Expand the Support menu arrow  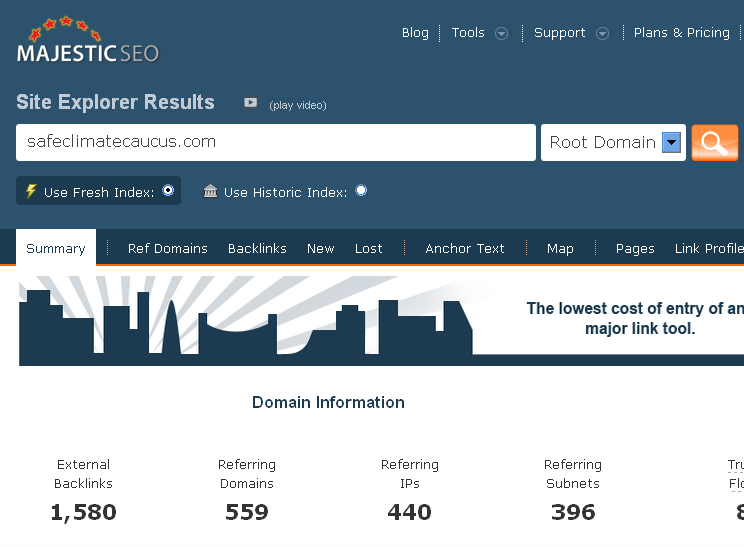point(603,33)
